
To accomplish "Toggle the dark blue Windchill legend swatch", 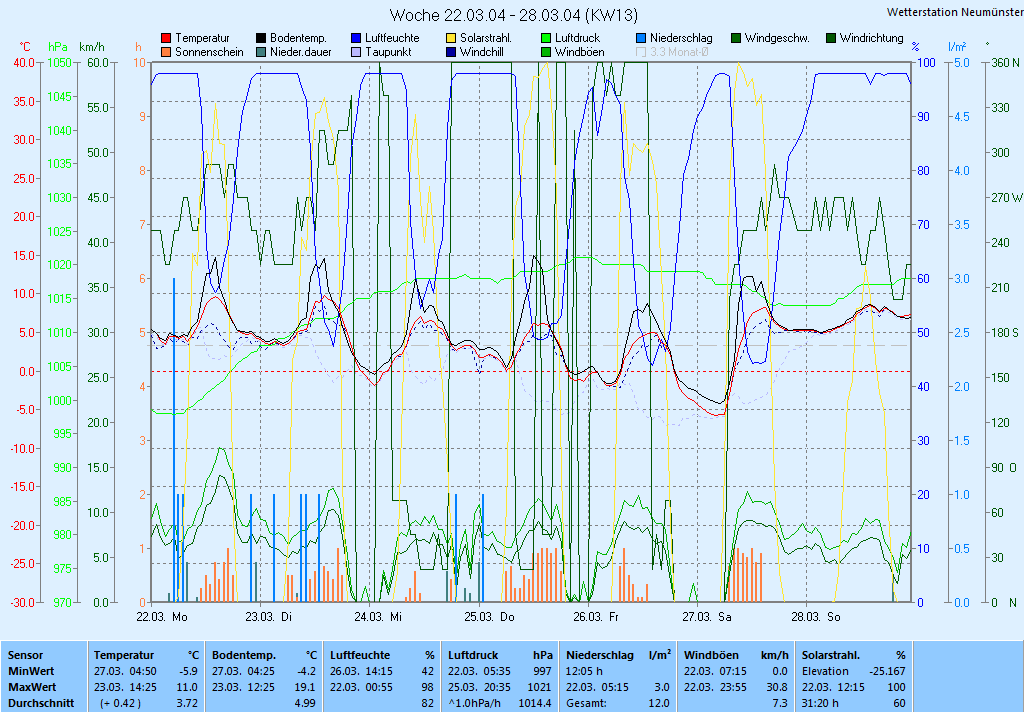I will [451, 52].
